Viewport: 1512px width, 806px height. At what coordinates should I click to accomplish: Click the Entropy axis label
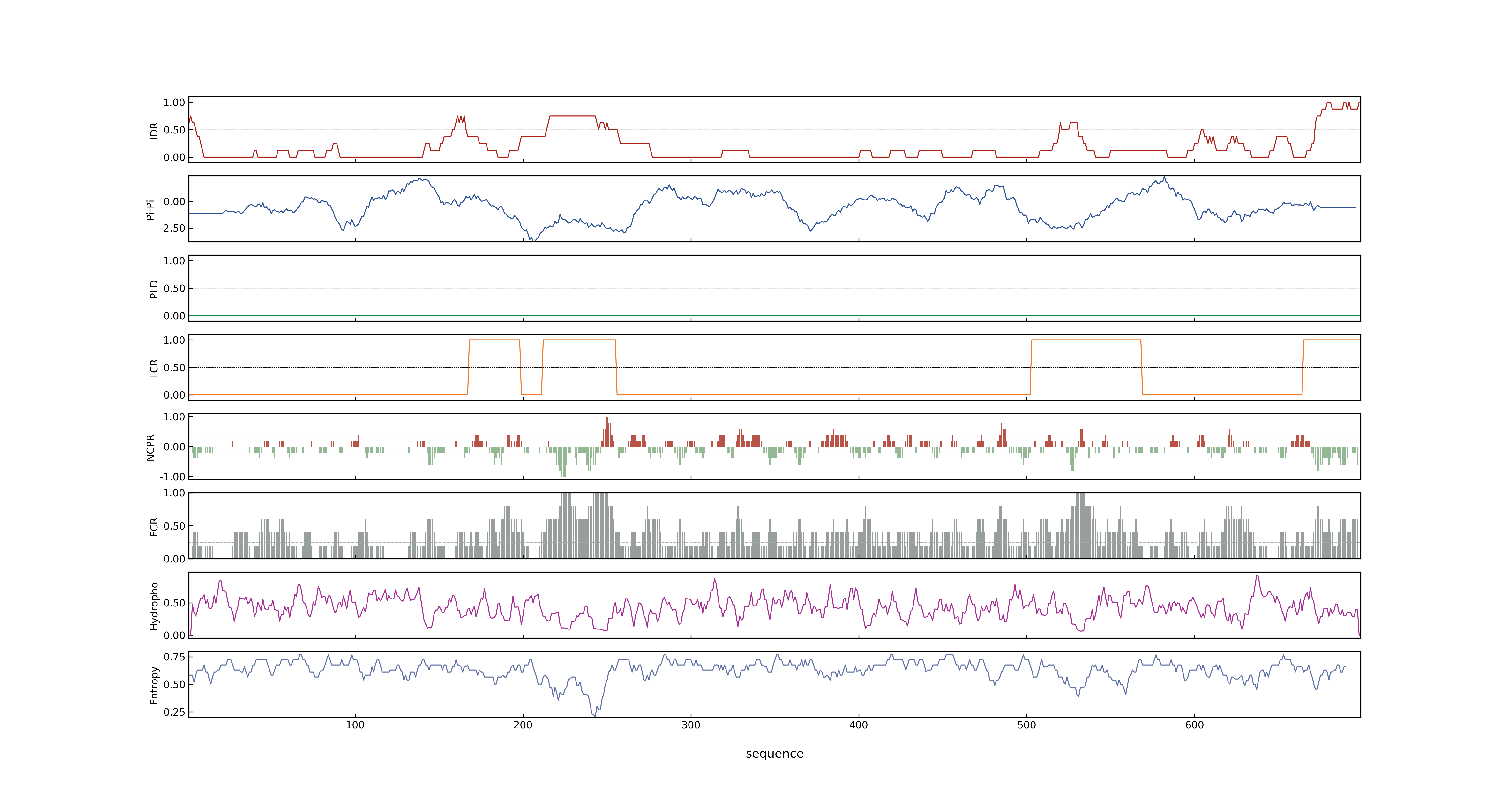(x=154, y=685)
